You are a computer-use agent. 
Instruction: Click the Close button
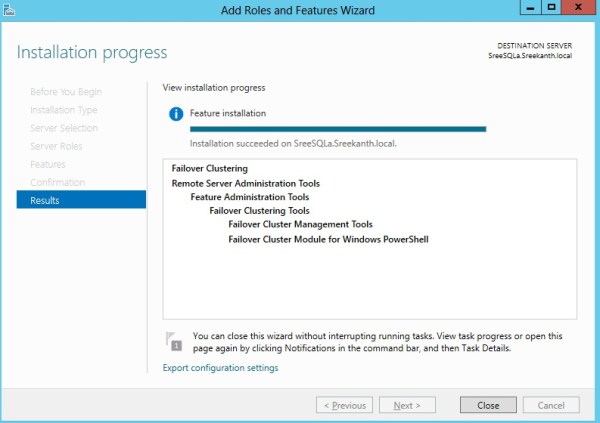(488, 405)
